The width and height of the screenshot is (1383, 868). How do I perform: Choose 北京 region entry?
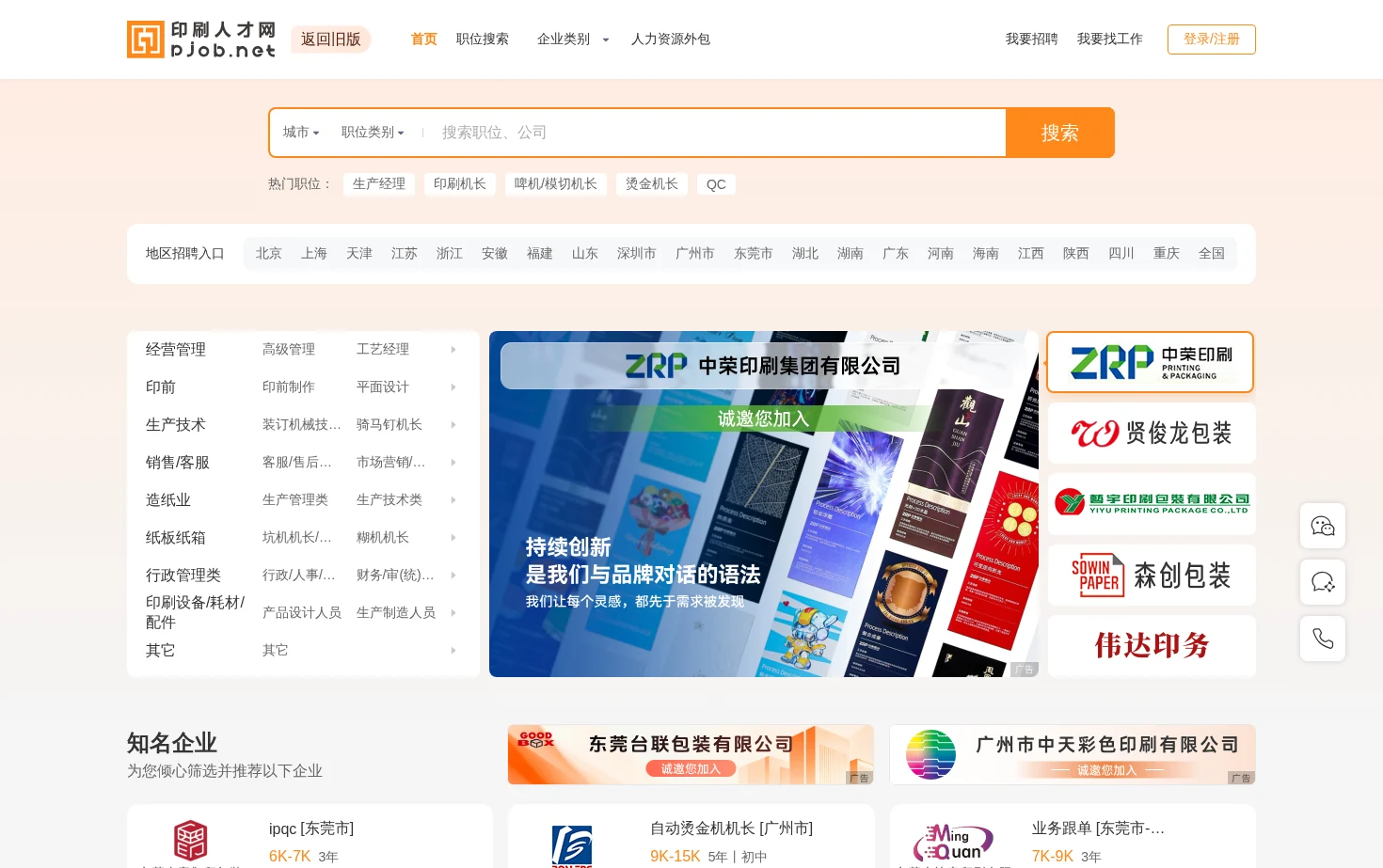tap(269, 254)
